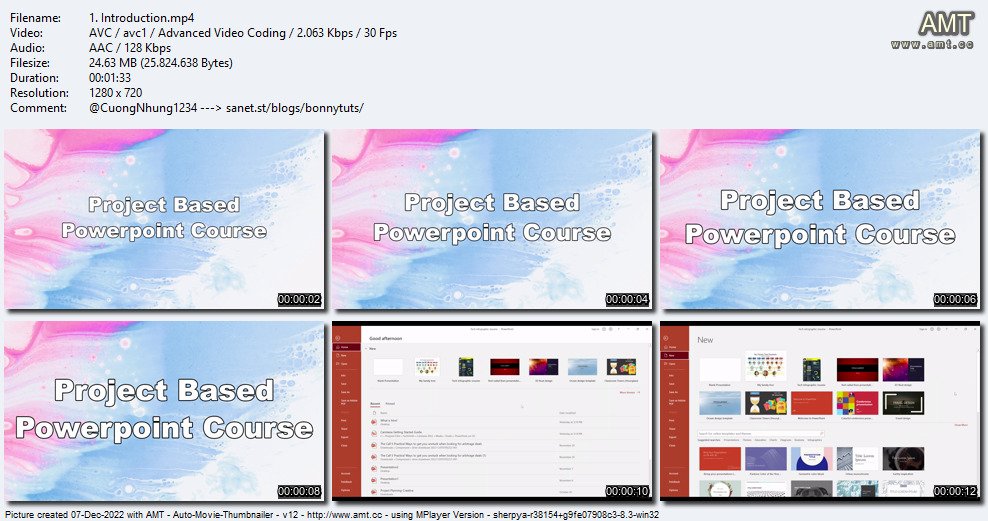This screenshot has width=988, height=521.
Task: Switch to the Recent tab in the 00:00:10 frame
Action: [375, 403]
